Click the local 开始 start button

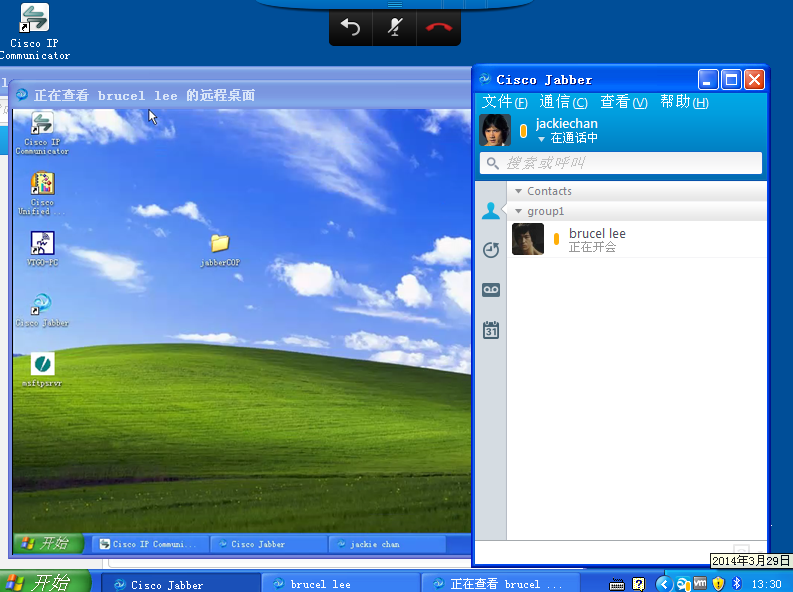45,582
